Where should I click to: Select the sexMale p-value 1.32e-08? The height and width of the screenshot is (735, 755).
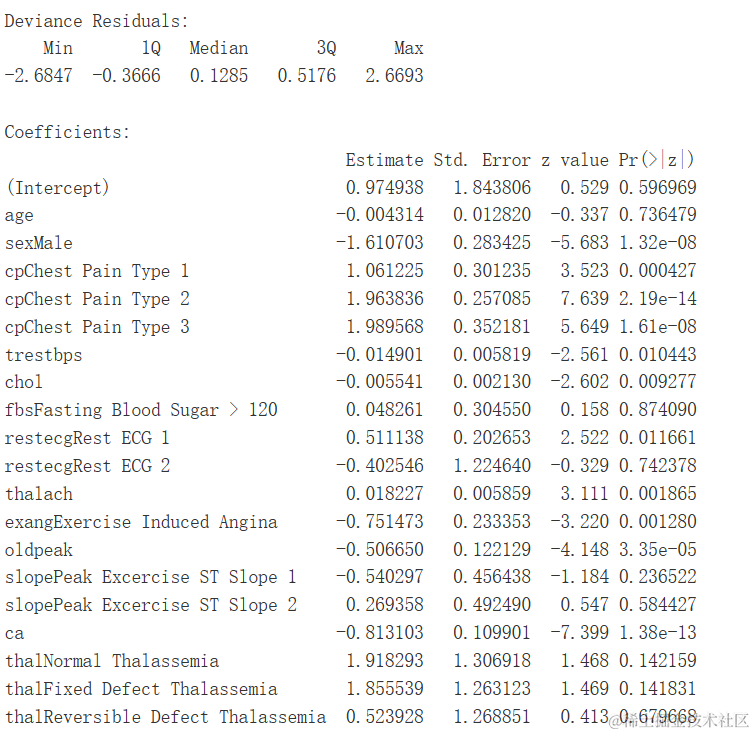click(x=658, y=243)
